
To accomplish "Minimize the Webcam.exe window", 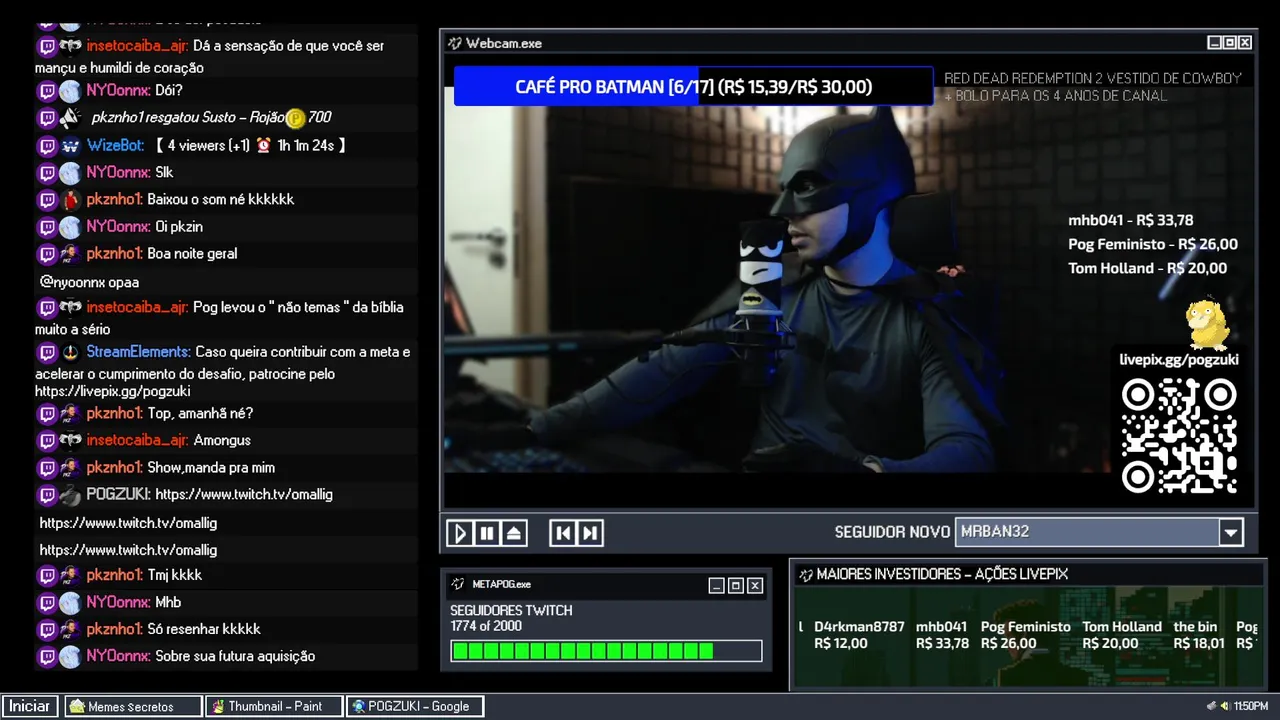I will tap(1214, 43).
